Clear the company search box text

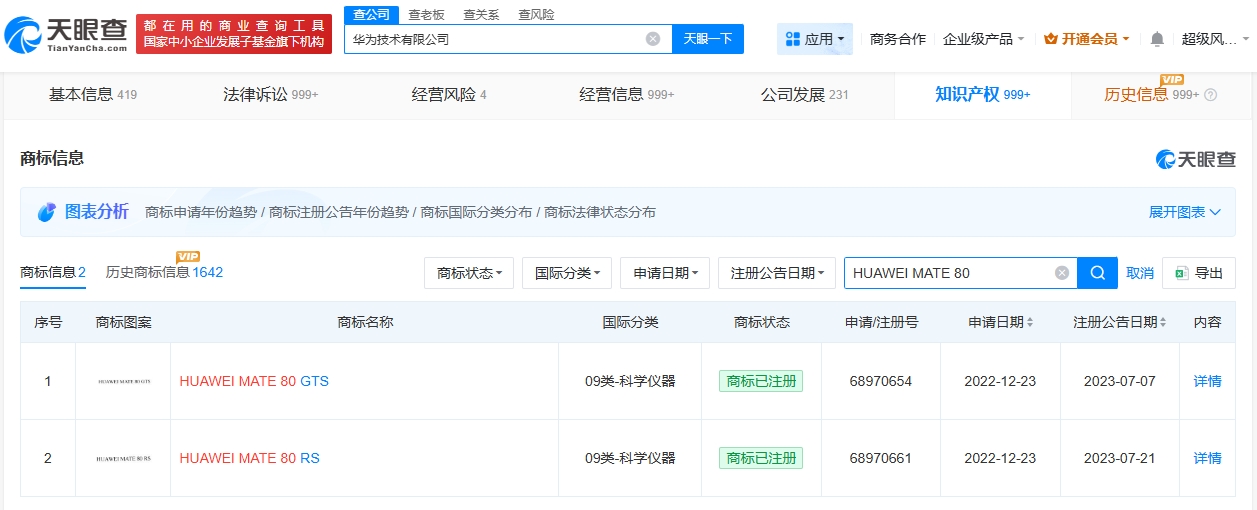click(653, 39)
